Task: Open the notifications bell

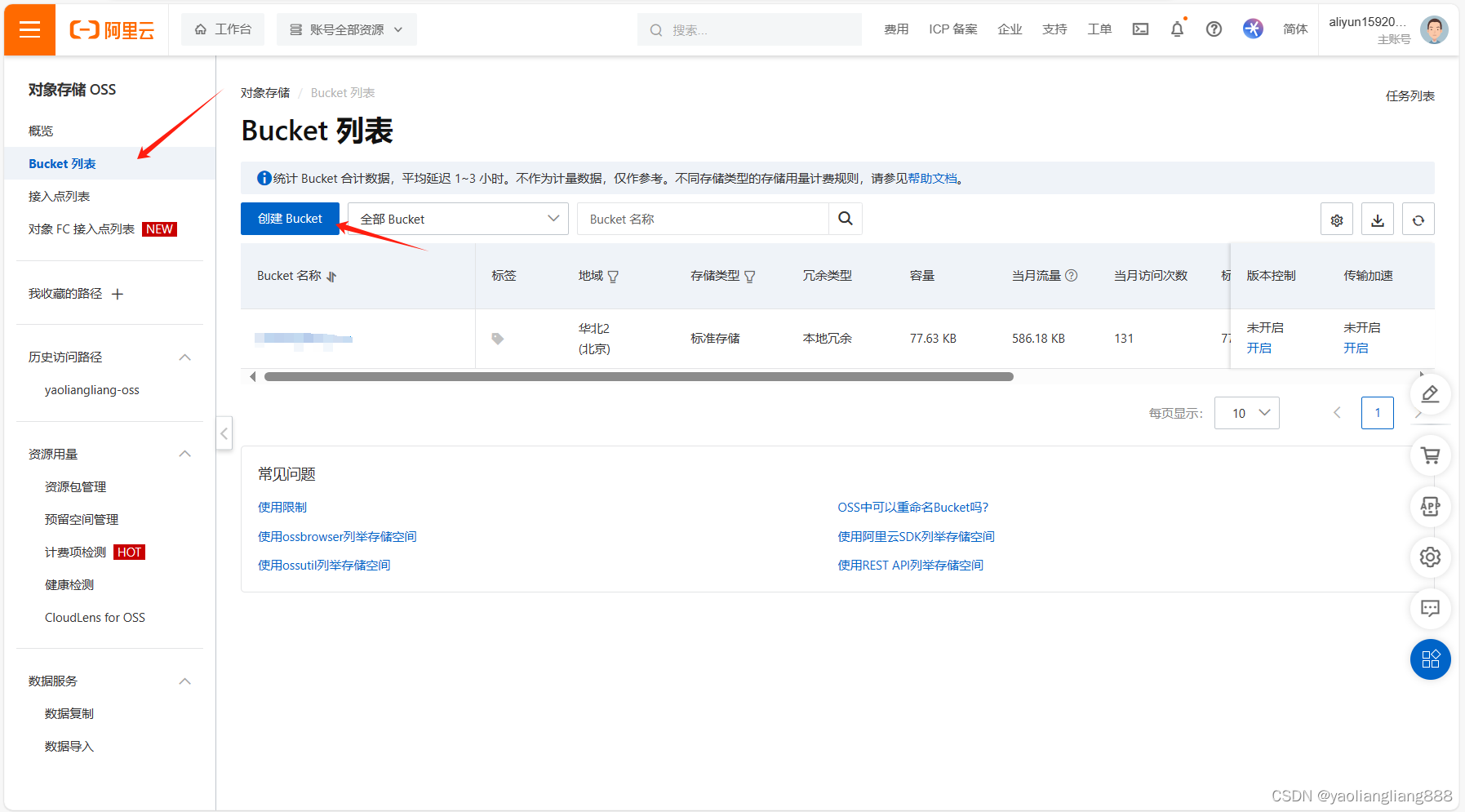Action: pos(1177,29)
